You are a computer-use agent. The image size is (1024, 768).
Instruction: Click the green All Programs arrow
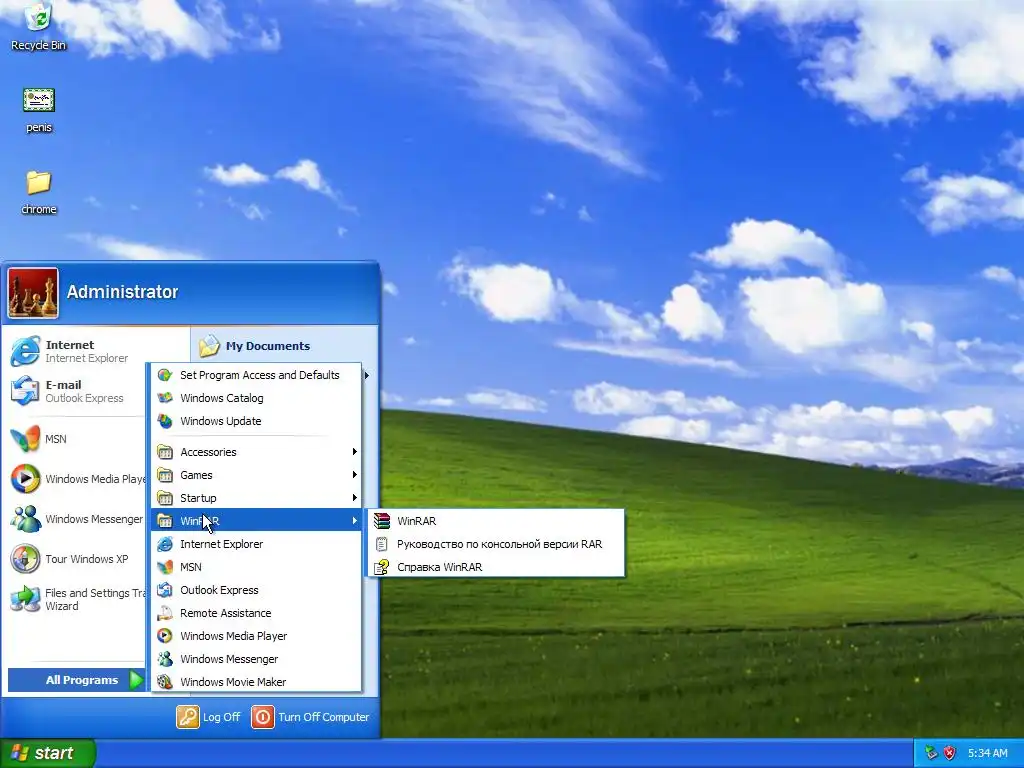tap(136, 680)
